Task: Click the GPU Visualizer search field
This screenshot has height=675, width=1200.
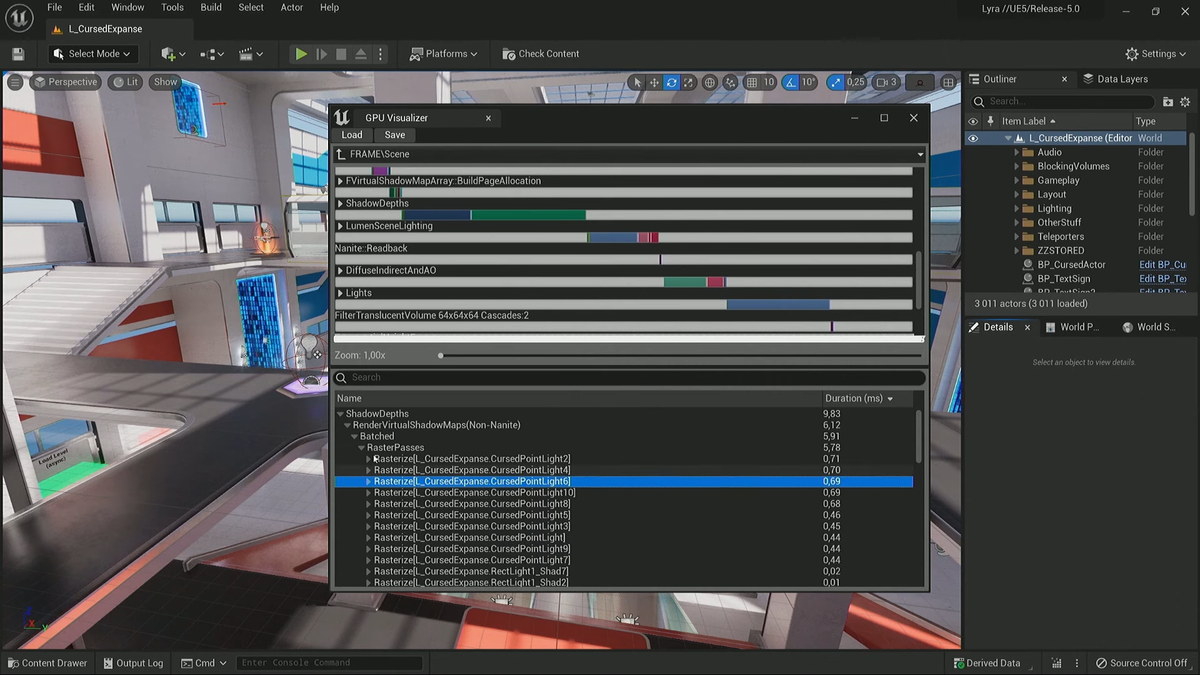Action: click(x=630, y=377)
